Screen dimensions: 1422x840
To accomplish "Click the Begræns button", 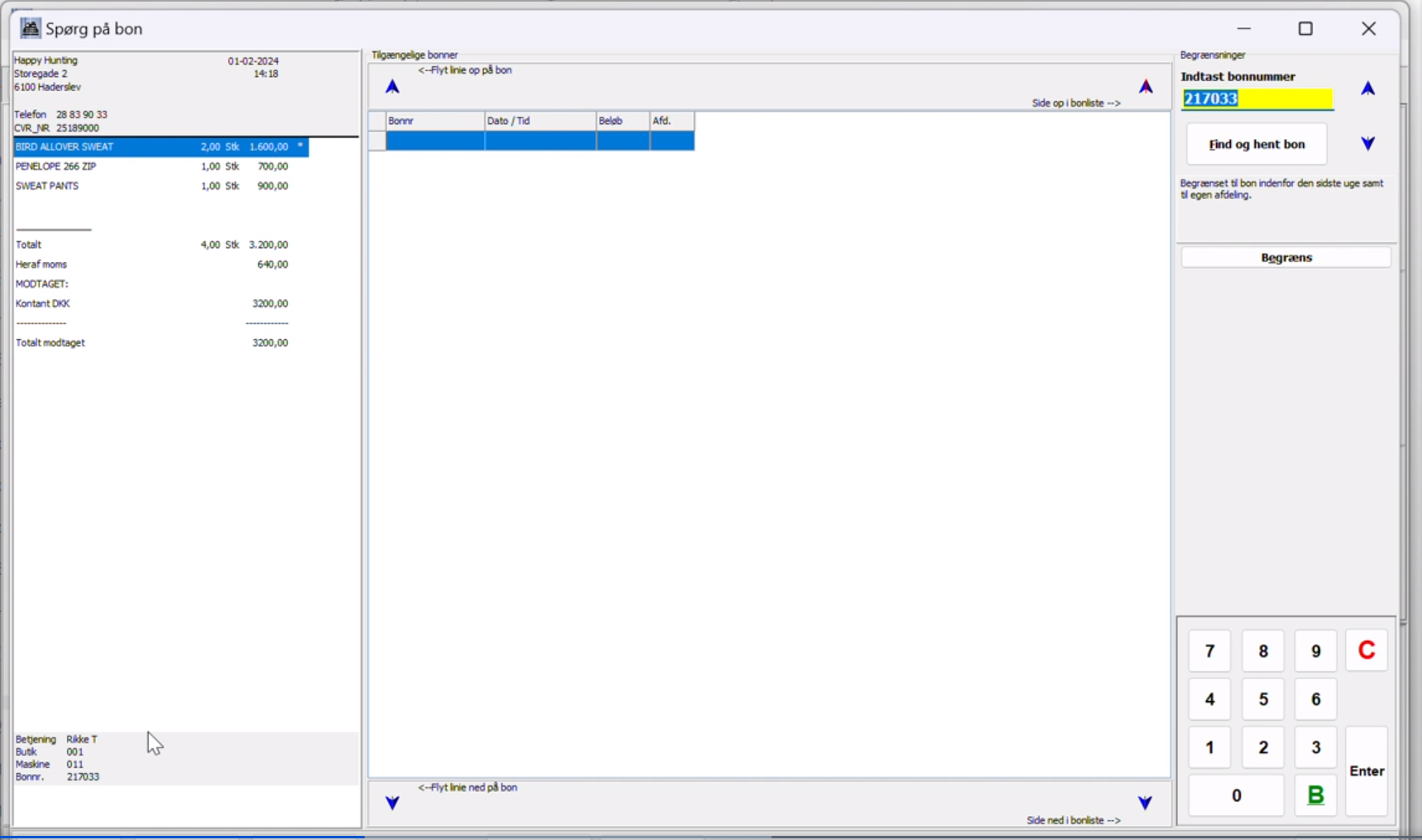I will (1286, 258).
